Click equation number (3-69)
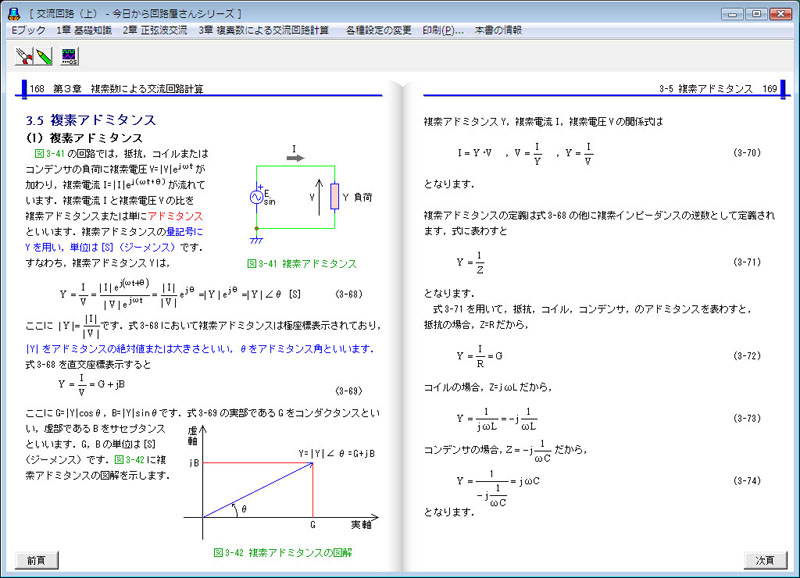 [x=349, y=391]
